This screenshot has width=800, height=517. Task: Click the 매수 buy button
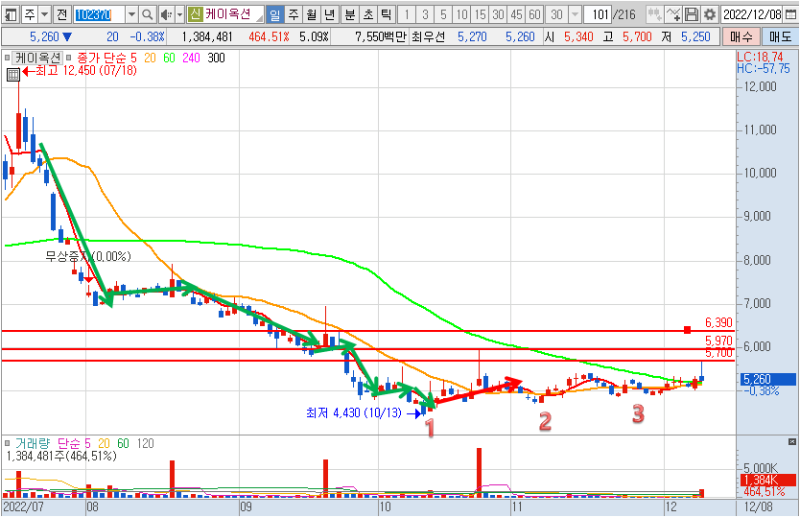click(x=741, y=37)
